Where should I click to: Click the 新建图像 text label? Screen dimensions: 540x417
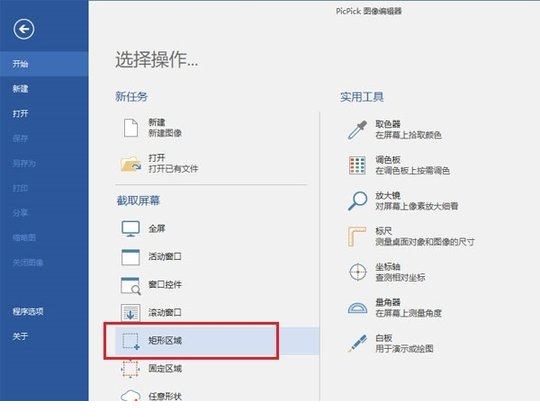[165, 133]
